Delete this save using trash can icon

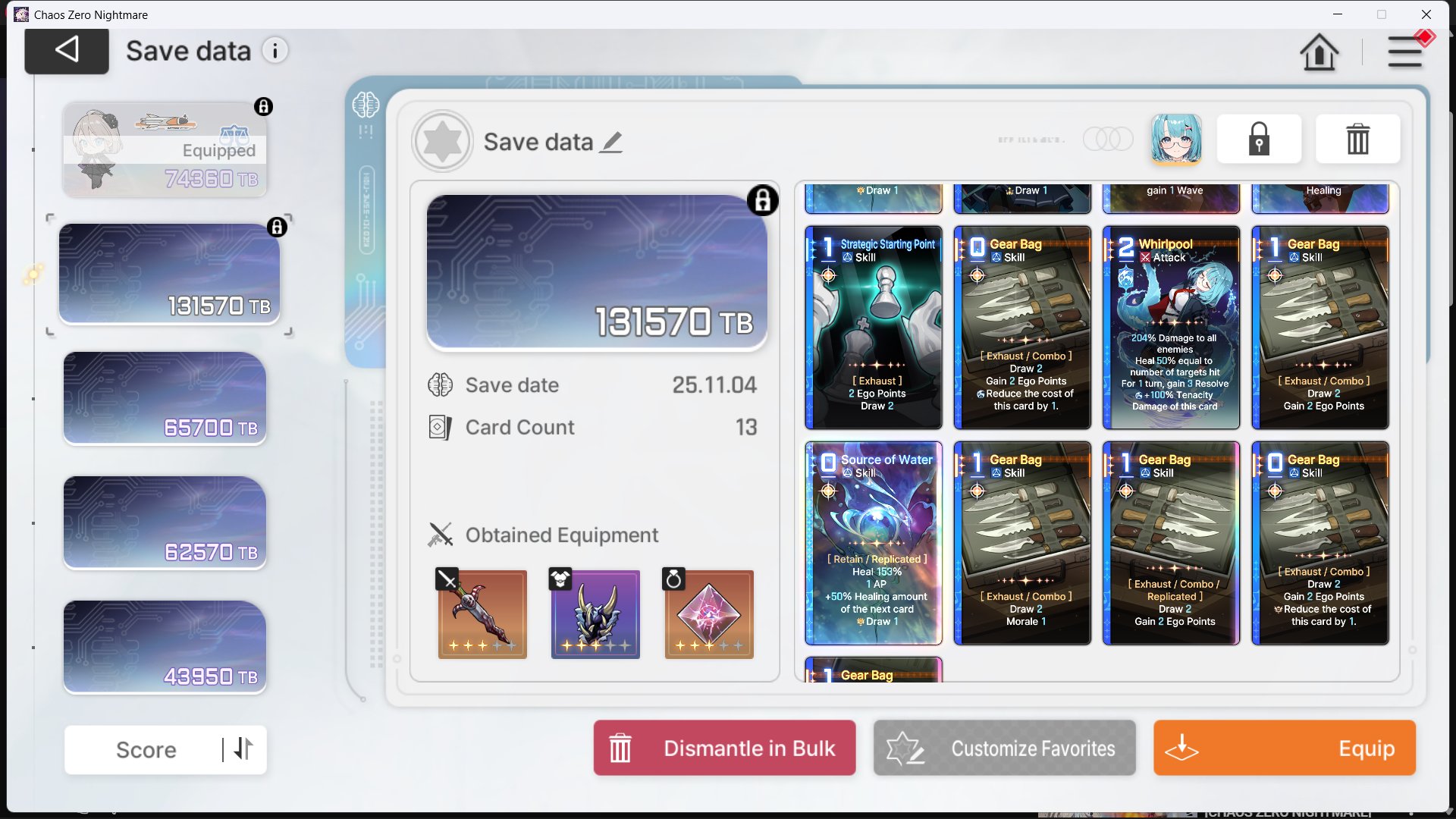coord(1357,139)
